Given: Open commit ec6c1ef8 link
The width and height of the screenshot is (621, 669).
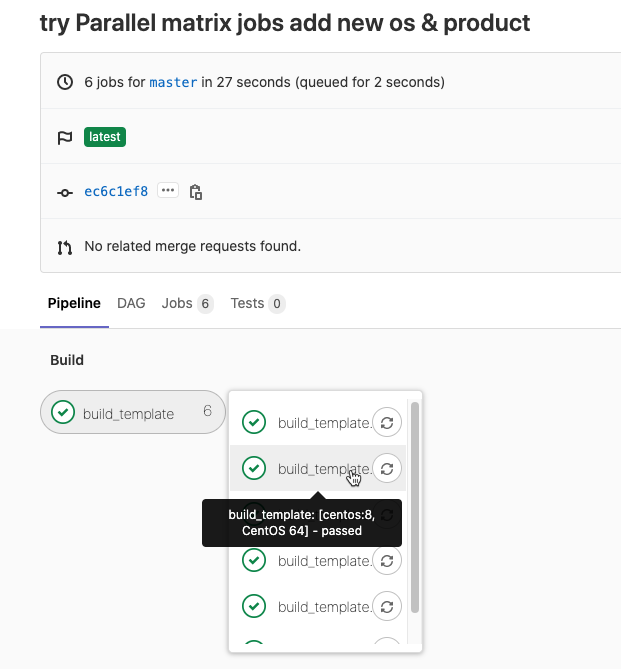Looking at the screenshot, I should [x=116, y=191].
